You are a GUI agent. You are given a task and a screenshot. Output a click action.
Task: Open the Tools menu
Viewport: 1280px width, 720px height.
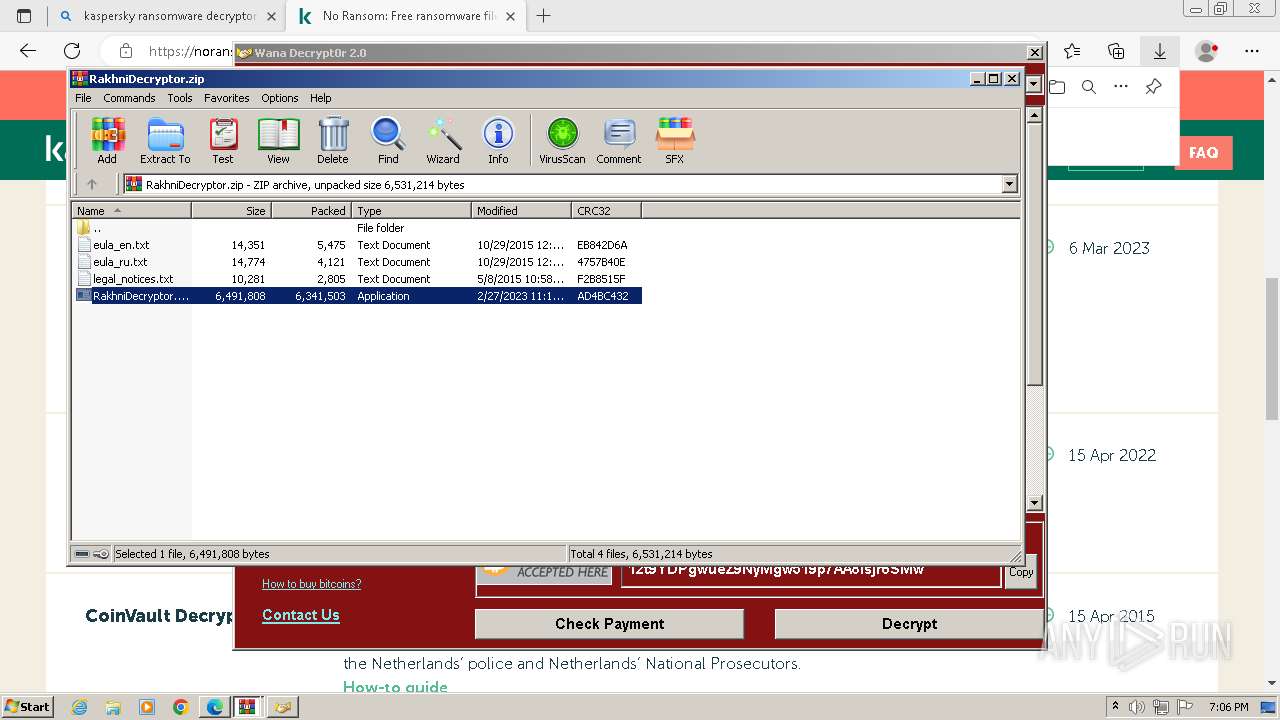(180, 98)
